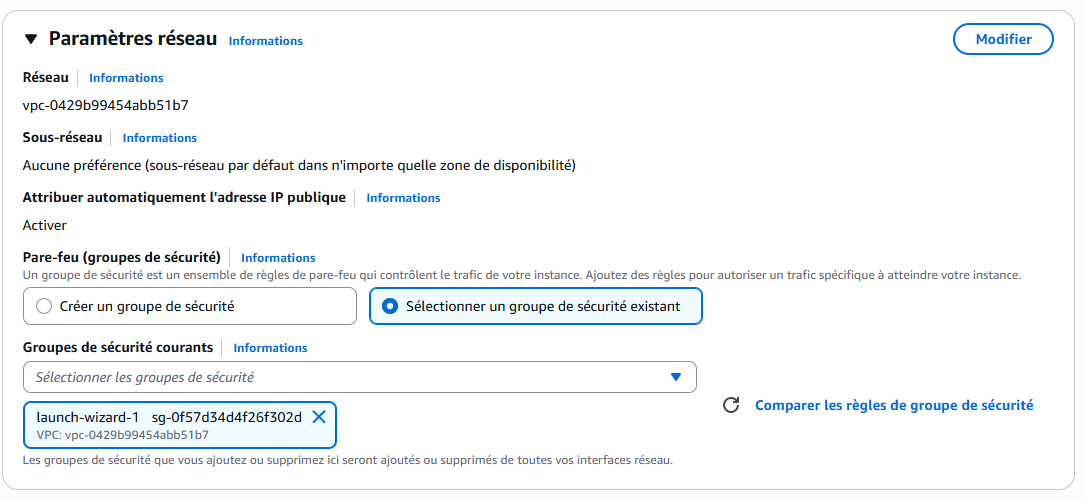The height and width of the screenshot is (501, 1084).
Task: Click the launch-wizard-1 security group token
Action: tap(170, 418)
